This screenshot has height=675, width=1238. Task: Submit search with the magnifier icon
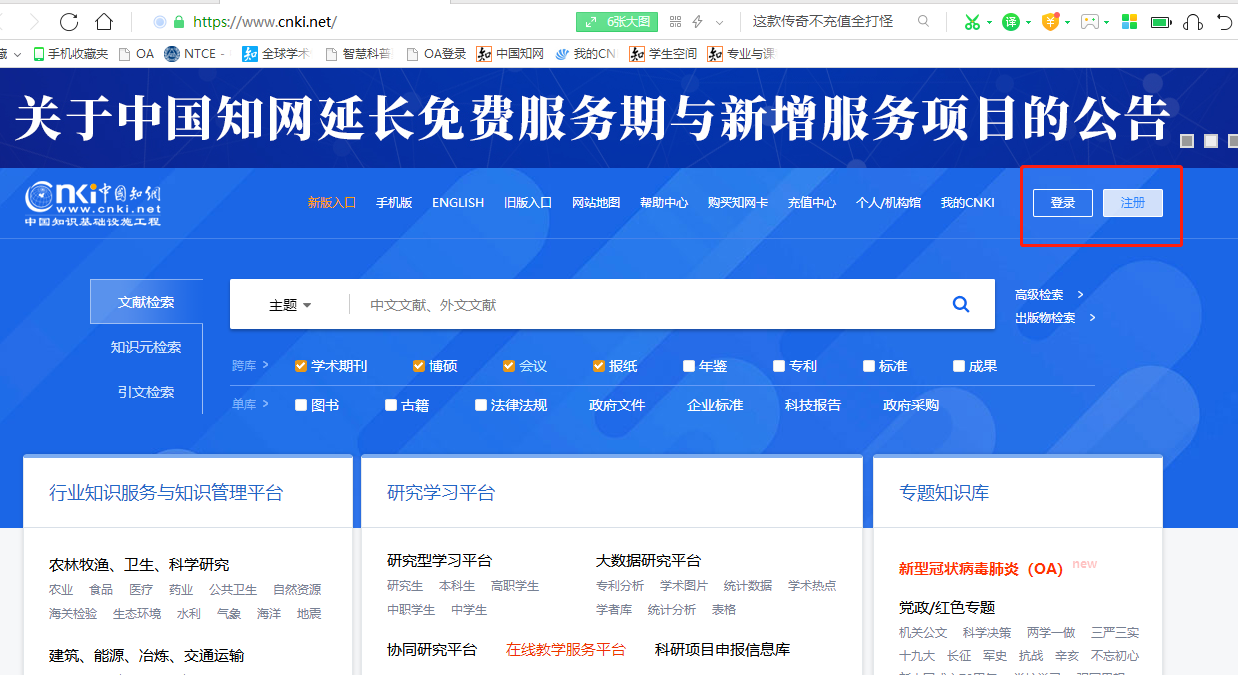tap(961, 304)
